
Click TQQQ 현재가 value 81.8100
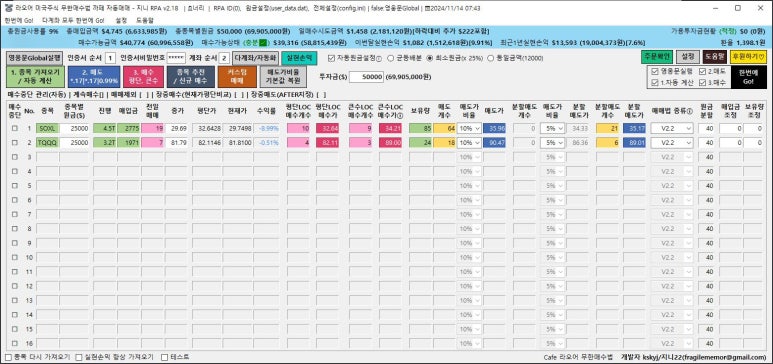238,143
